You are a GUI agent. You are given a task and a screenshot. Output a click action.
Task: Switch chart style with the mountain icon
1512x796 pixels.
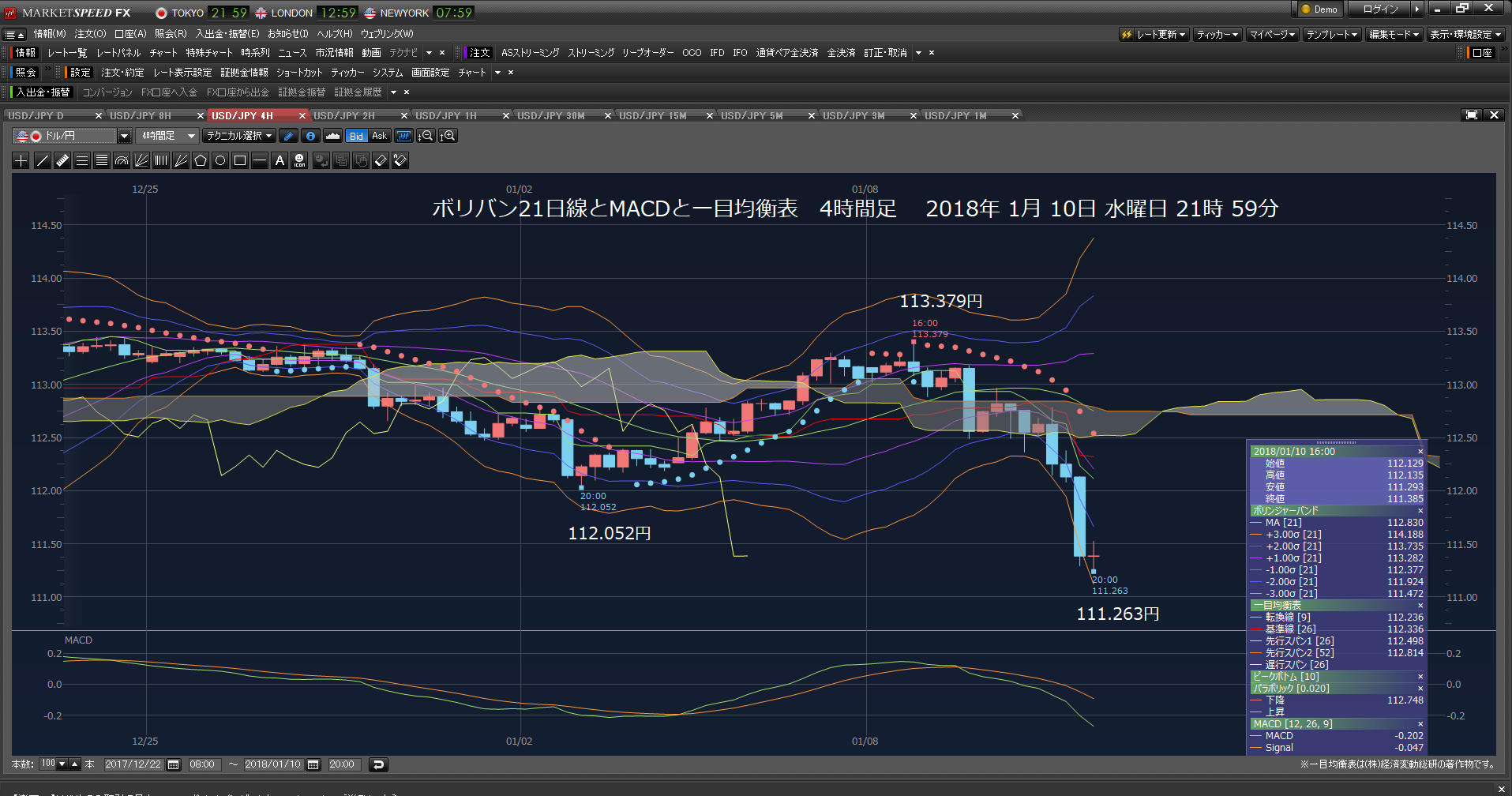[333, 136]
